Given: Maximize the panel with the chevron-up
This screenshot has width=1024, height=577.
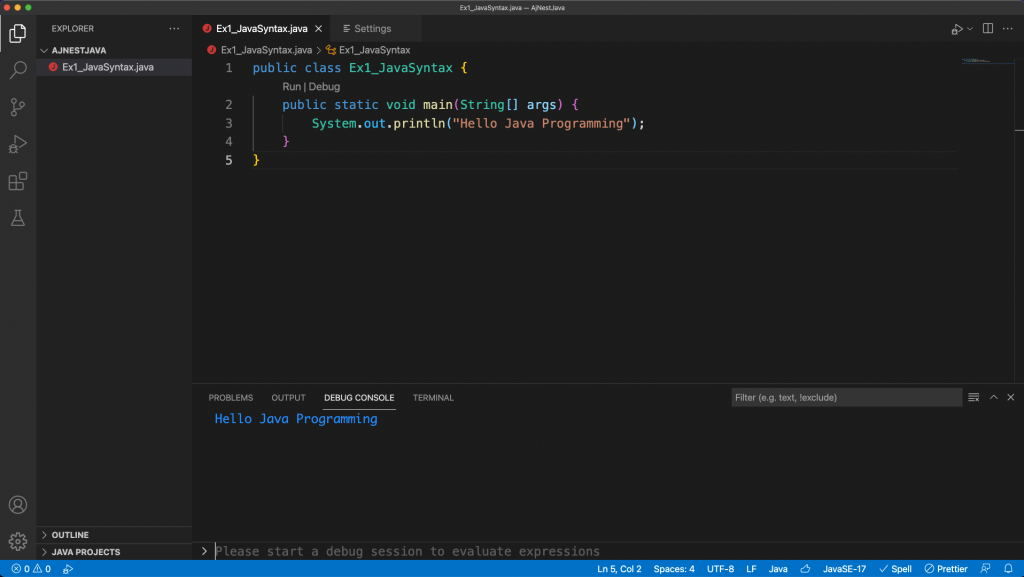Looking at the screenshot, I should coord(994,397).
